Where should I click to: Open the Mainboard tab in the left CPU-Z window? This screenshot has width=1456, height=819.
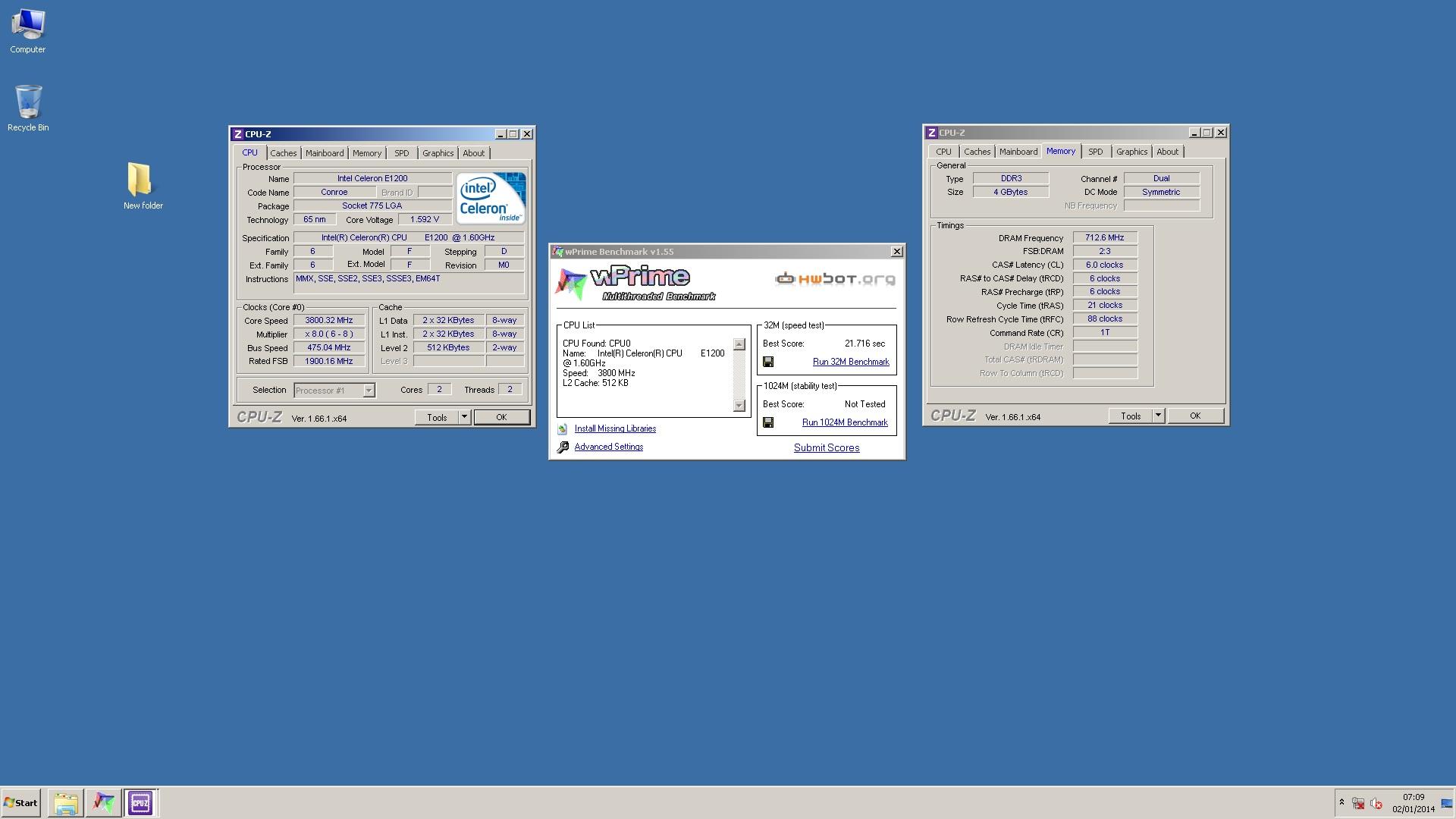[325, 153]
